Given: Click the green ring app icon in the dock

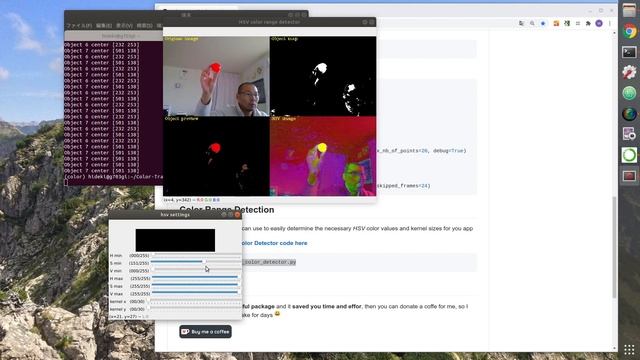Looking at the screenshot, I should (x=629, y=155).
